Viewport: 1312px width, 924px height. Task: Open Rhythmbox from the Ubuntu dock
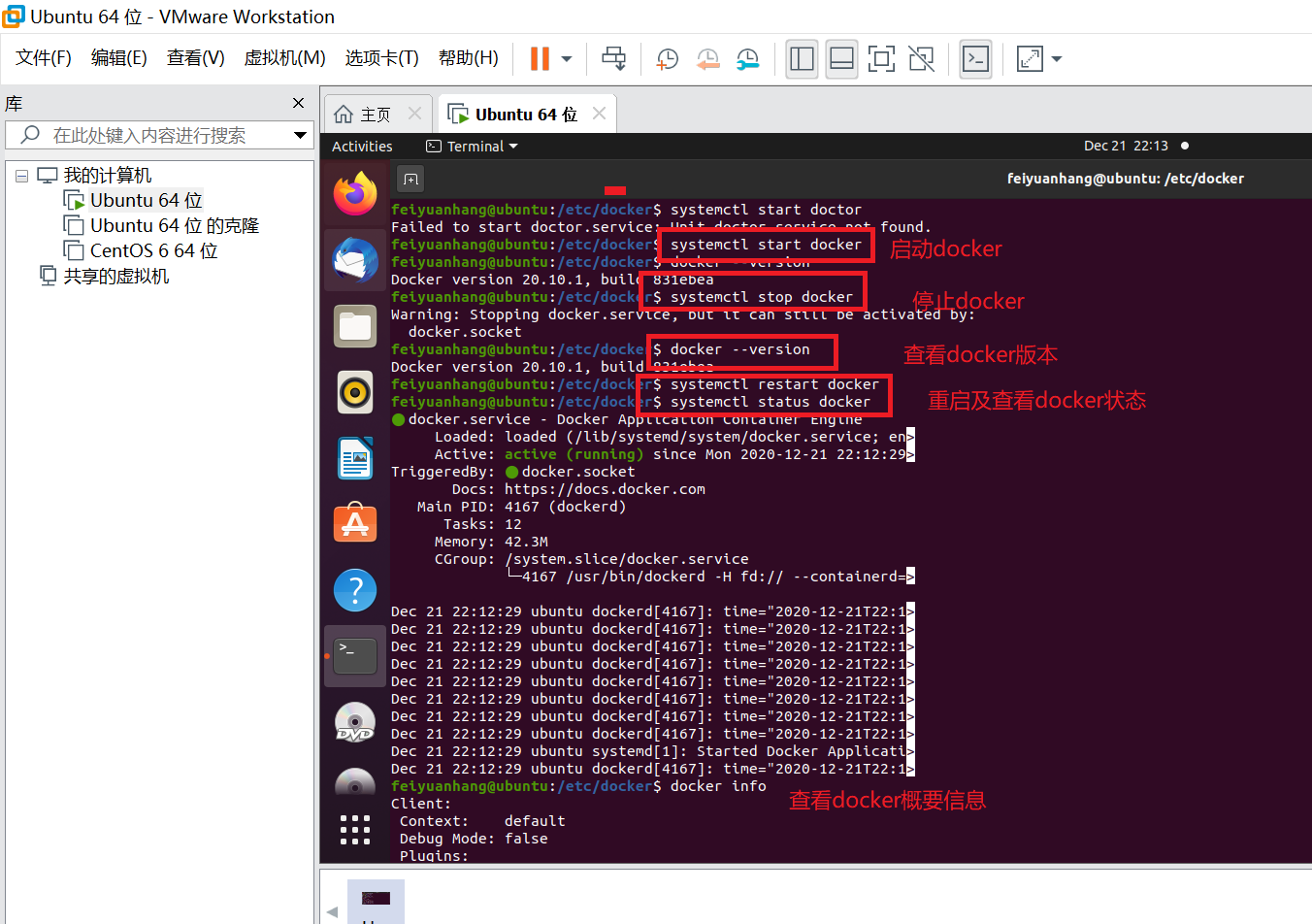click(355, 392)
